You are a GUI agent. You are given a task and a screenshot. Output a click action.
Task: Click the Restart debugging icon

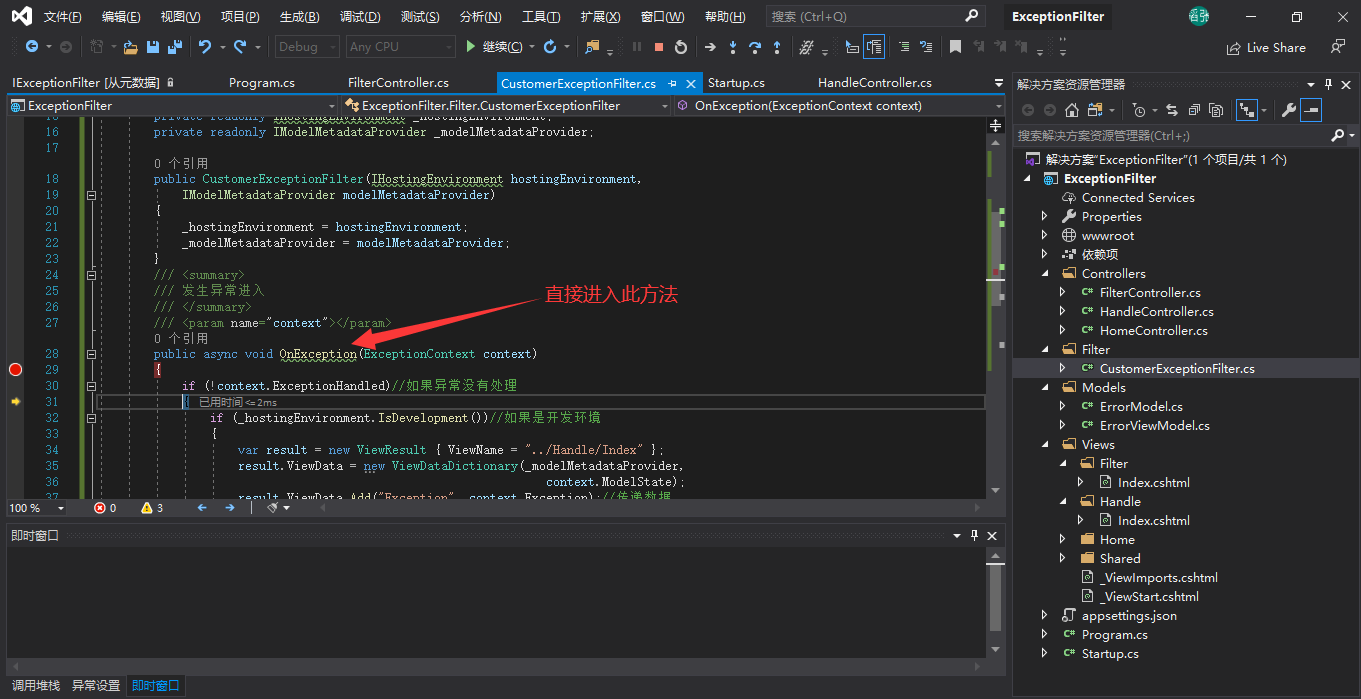click(x=681, y=47)
